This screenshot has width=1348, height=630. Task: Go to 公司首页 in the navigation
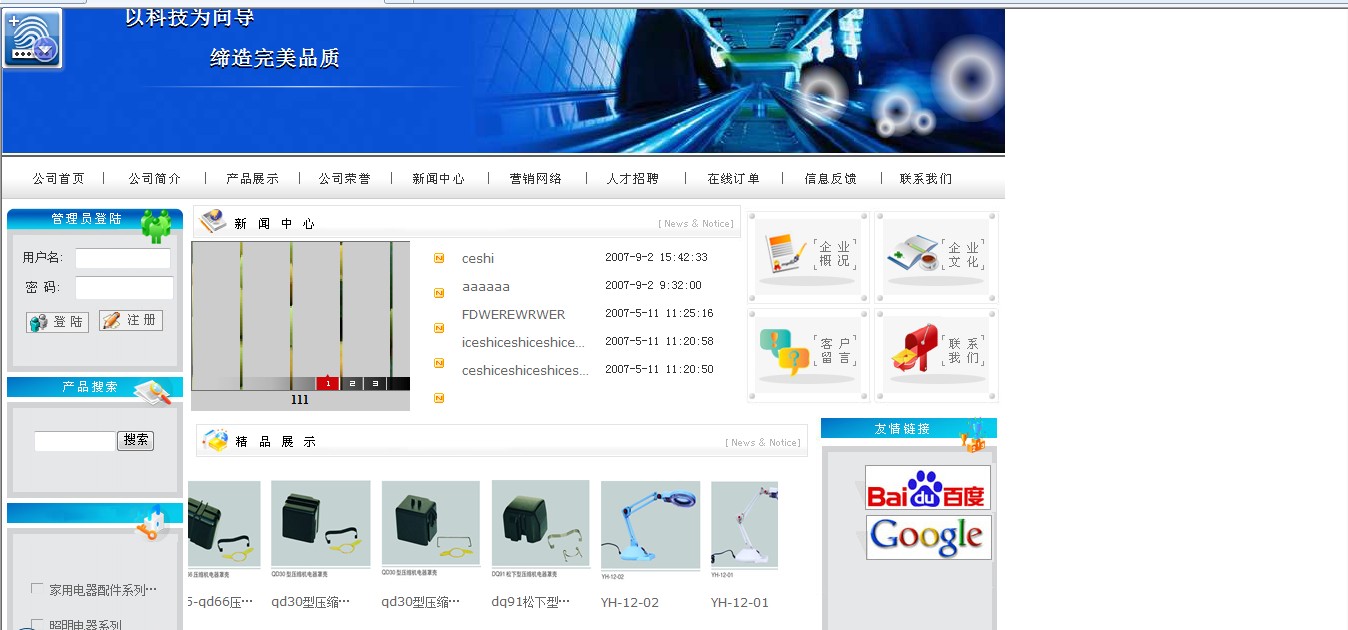58,179
